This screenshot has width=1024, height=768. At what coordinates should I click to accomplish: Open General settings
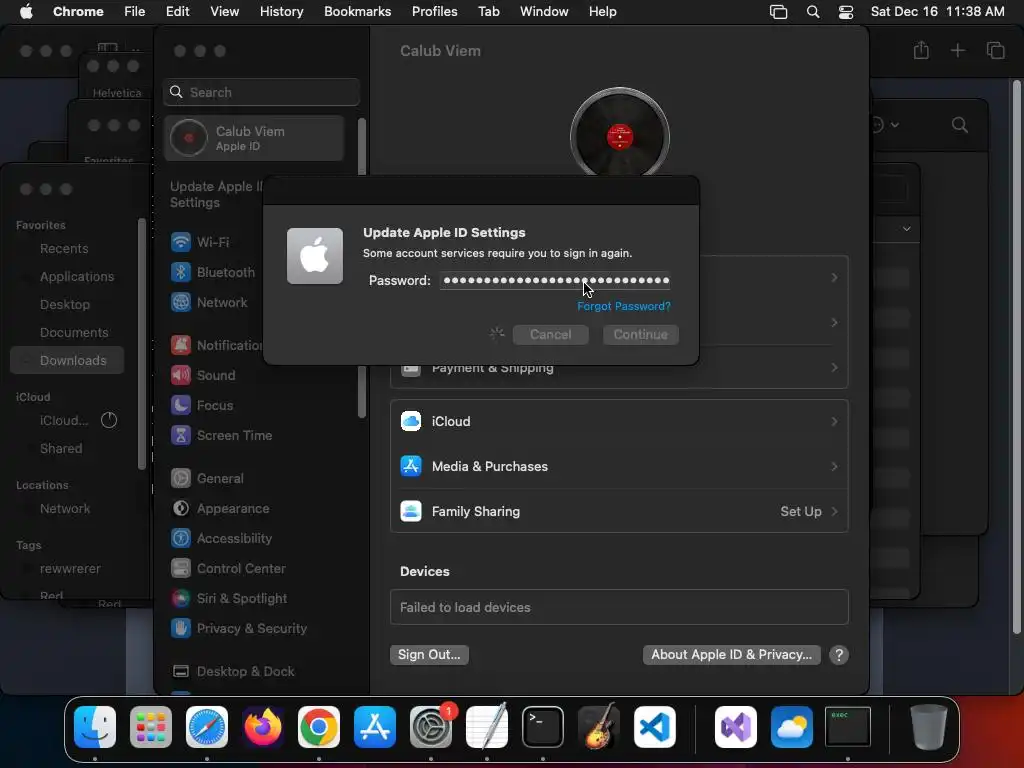[207, 479]
